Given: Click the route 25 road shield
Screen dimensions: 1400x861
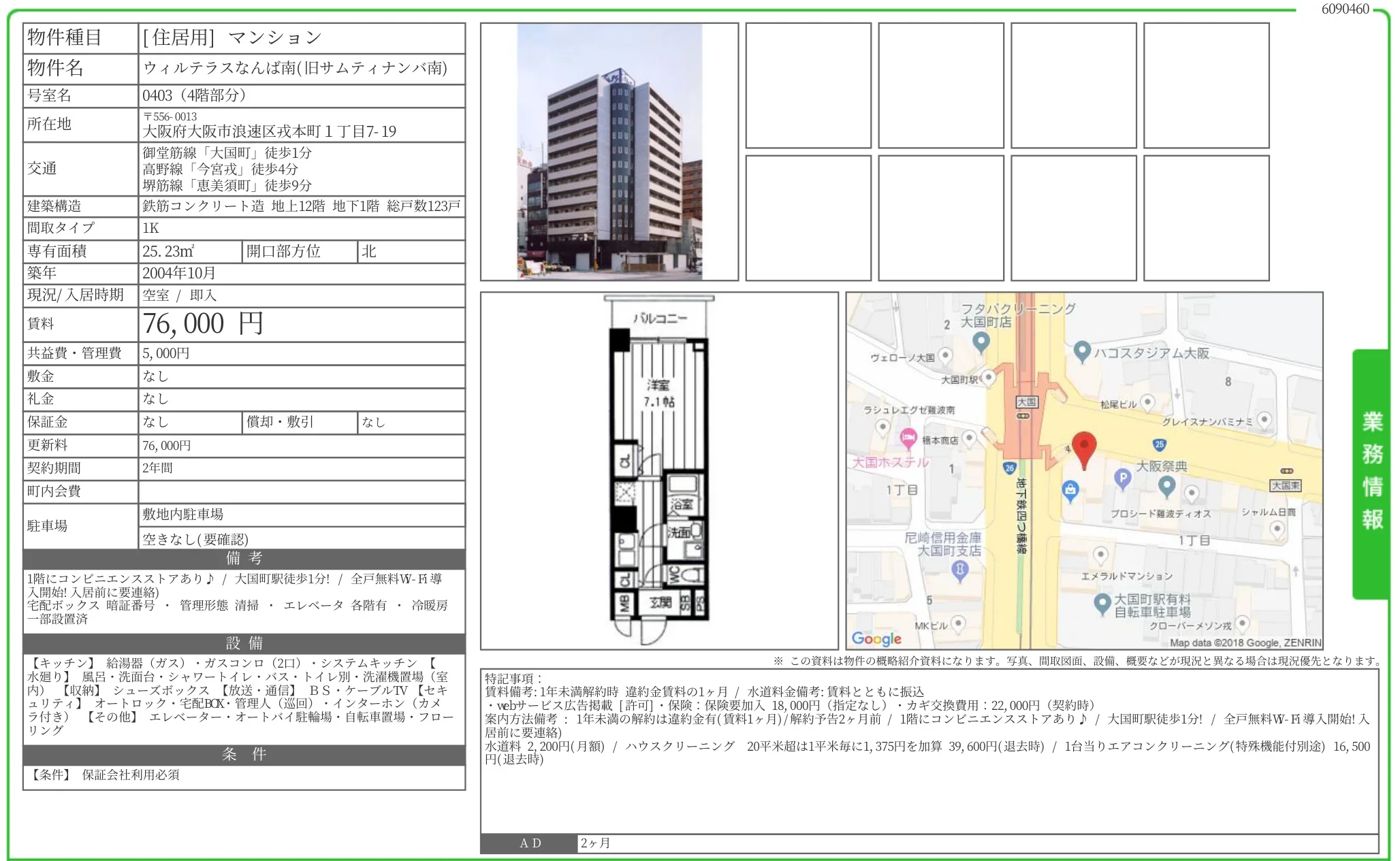Looking at the screenshot, I should pos(1159,444).
